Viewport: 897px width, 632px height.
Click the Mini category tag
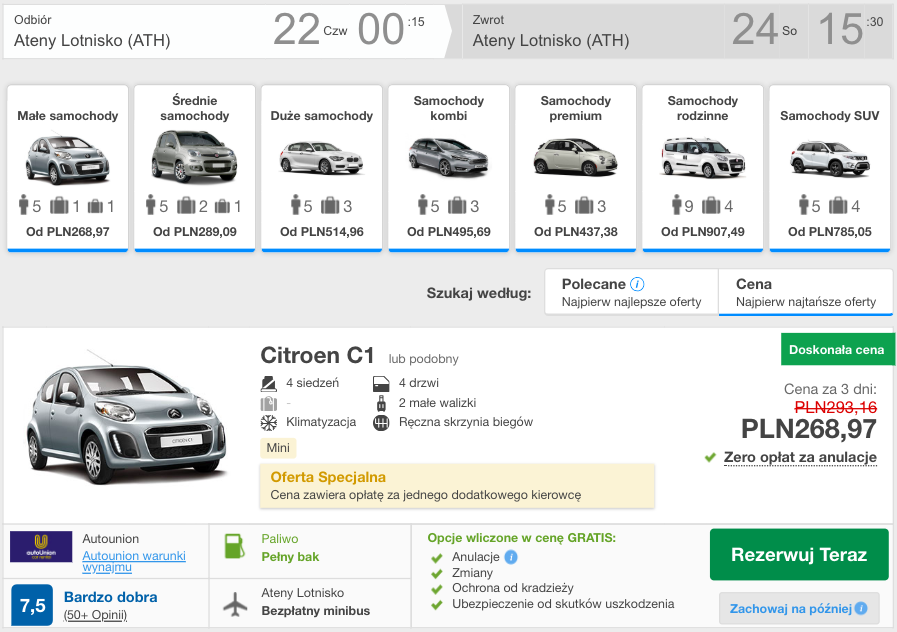tap(278, 448)
